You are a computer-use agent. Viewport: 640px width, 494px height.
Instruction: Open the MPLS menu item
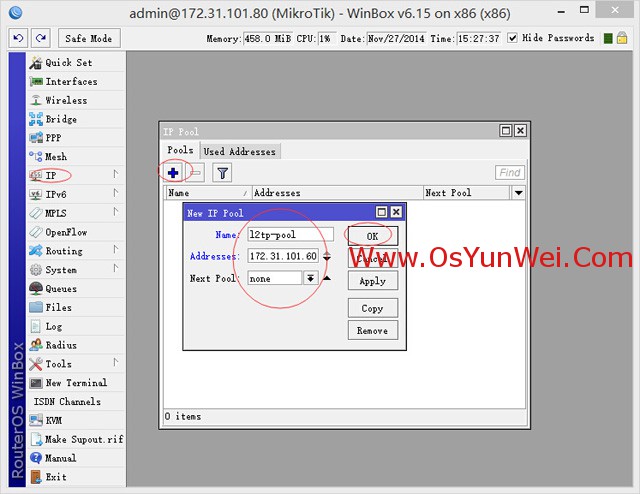[x=76, y=213]
